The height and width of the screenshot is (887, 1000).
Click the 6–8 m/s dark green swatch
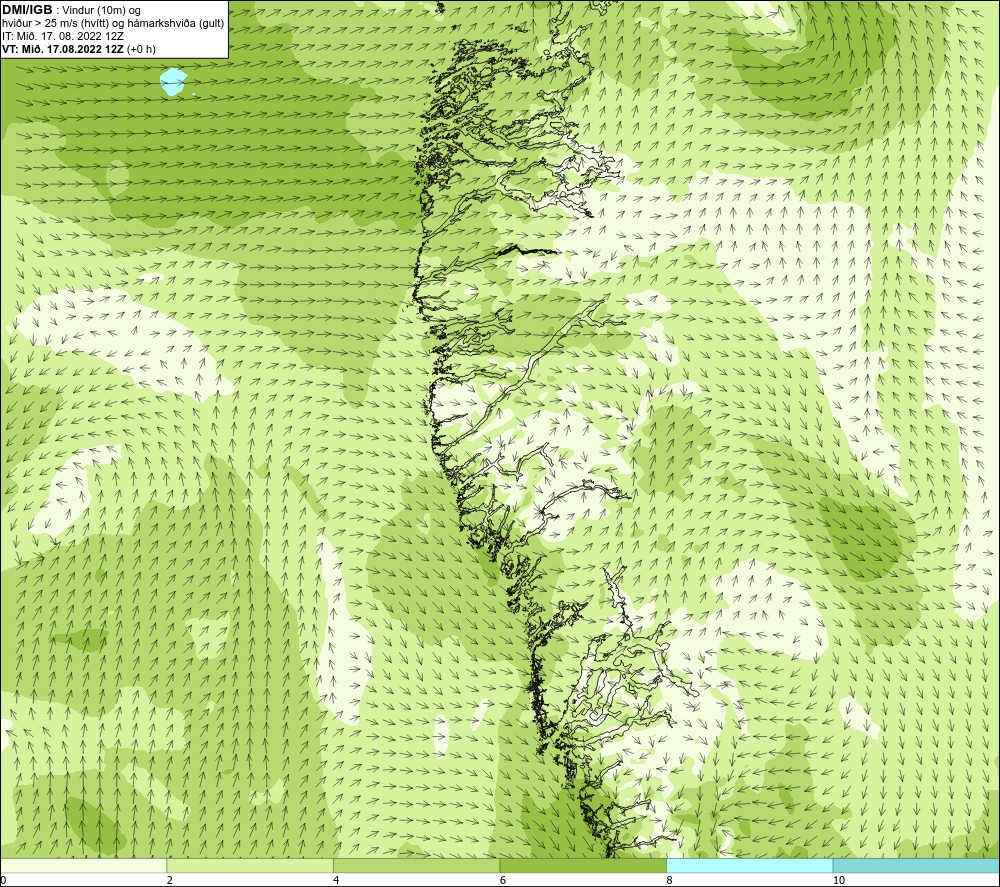coord(583,865)
